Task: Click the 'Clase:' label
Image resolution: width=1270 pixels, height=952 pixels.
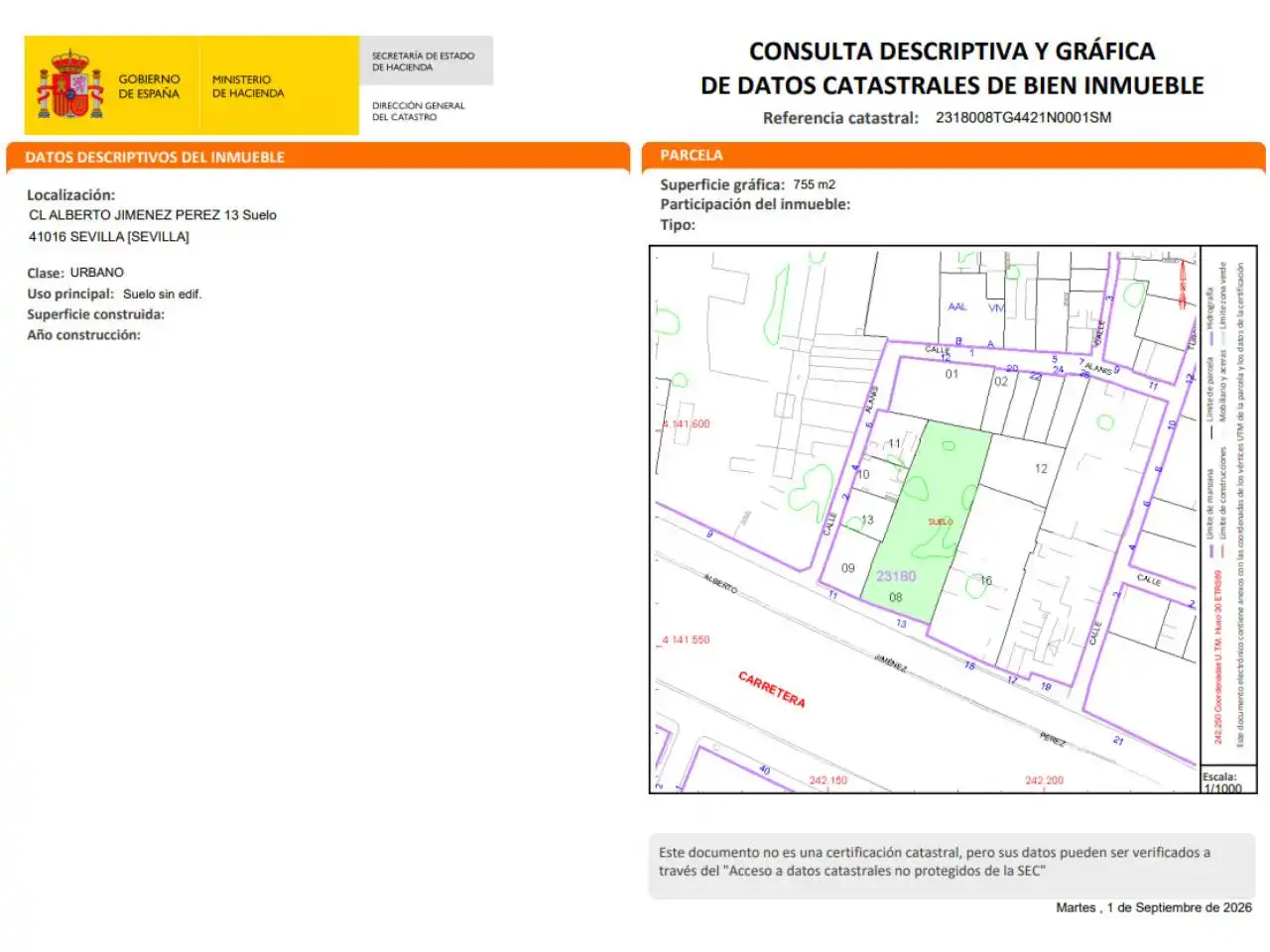Action: click(x=46, y=273)
